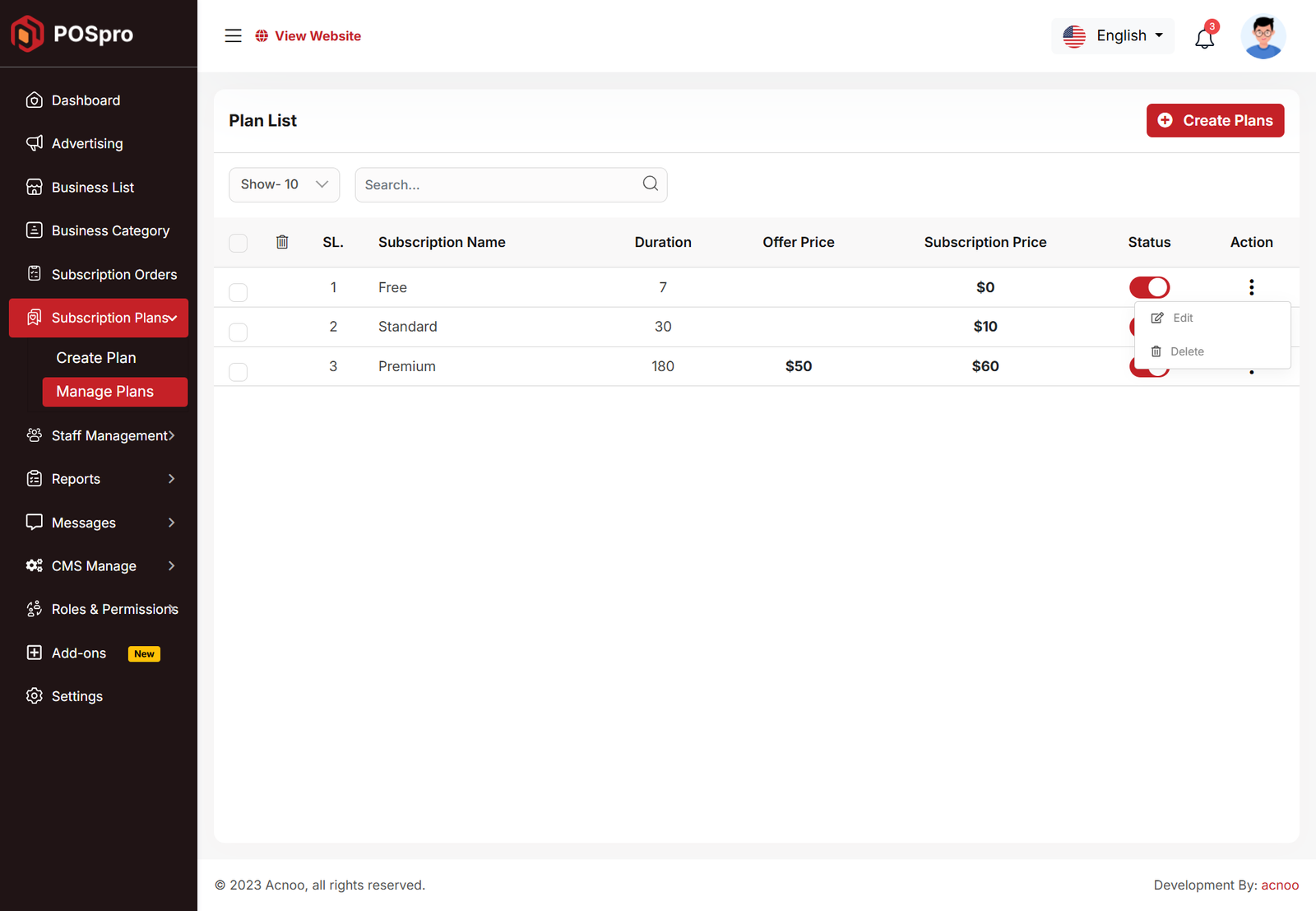Click the search magnifier icon
The height and width of the screenshot is (911, 1316).
point(650,184)
